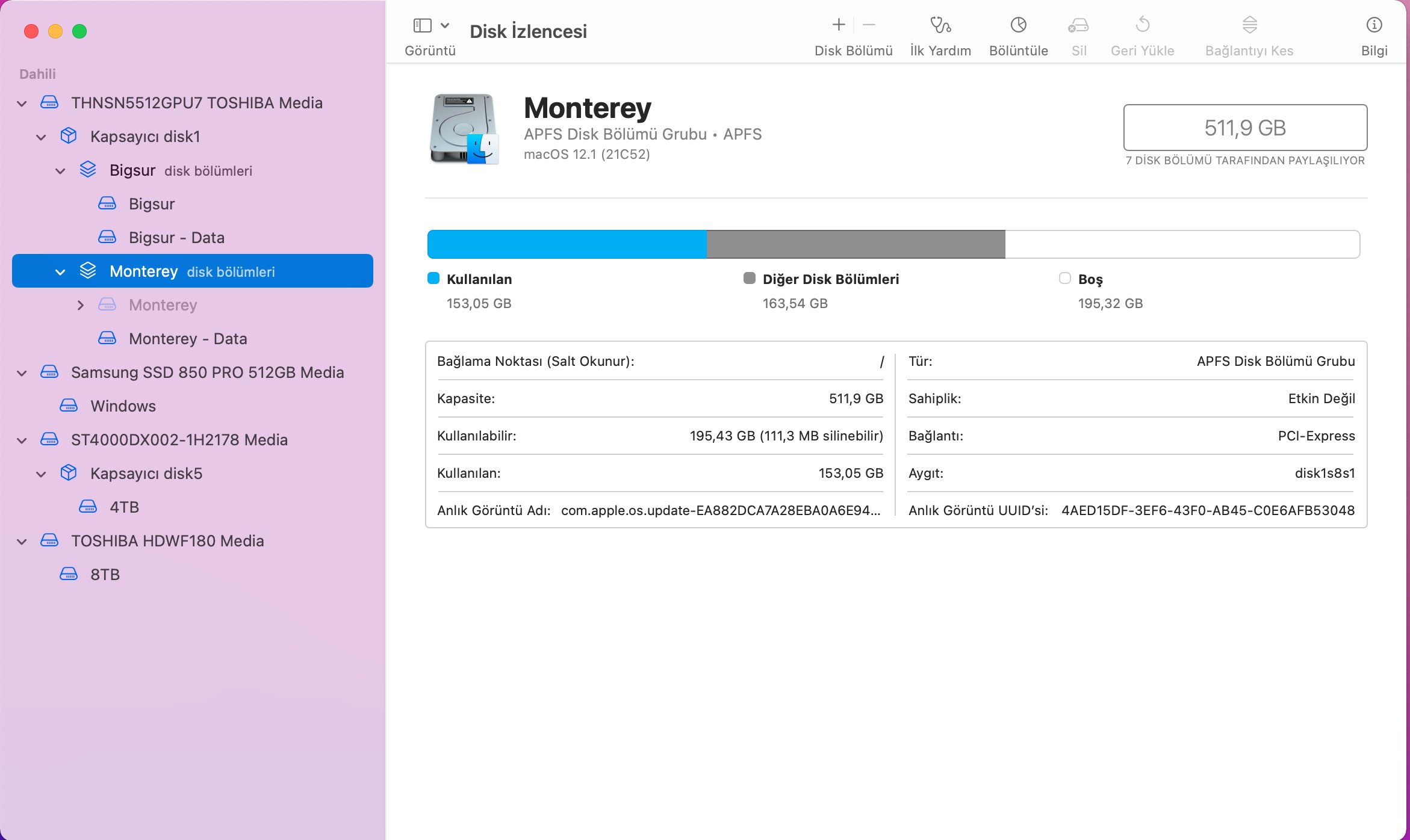Add a volume with the plus icon

pos(839,25)
